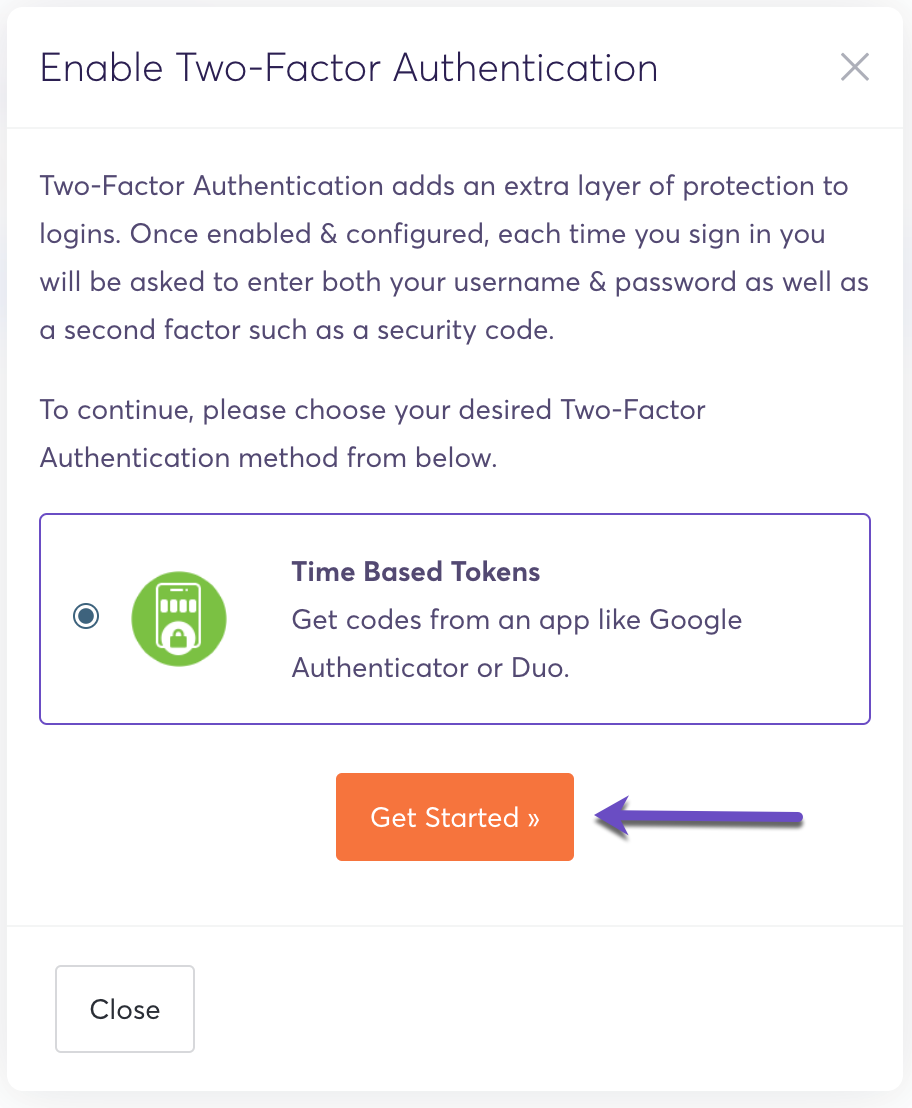Click the 'username & password' phrase
The width and height of the screenshot is (912, 1108).
click(x=532, y=282)
